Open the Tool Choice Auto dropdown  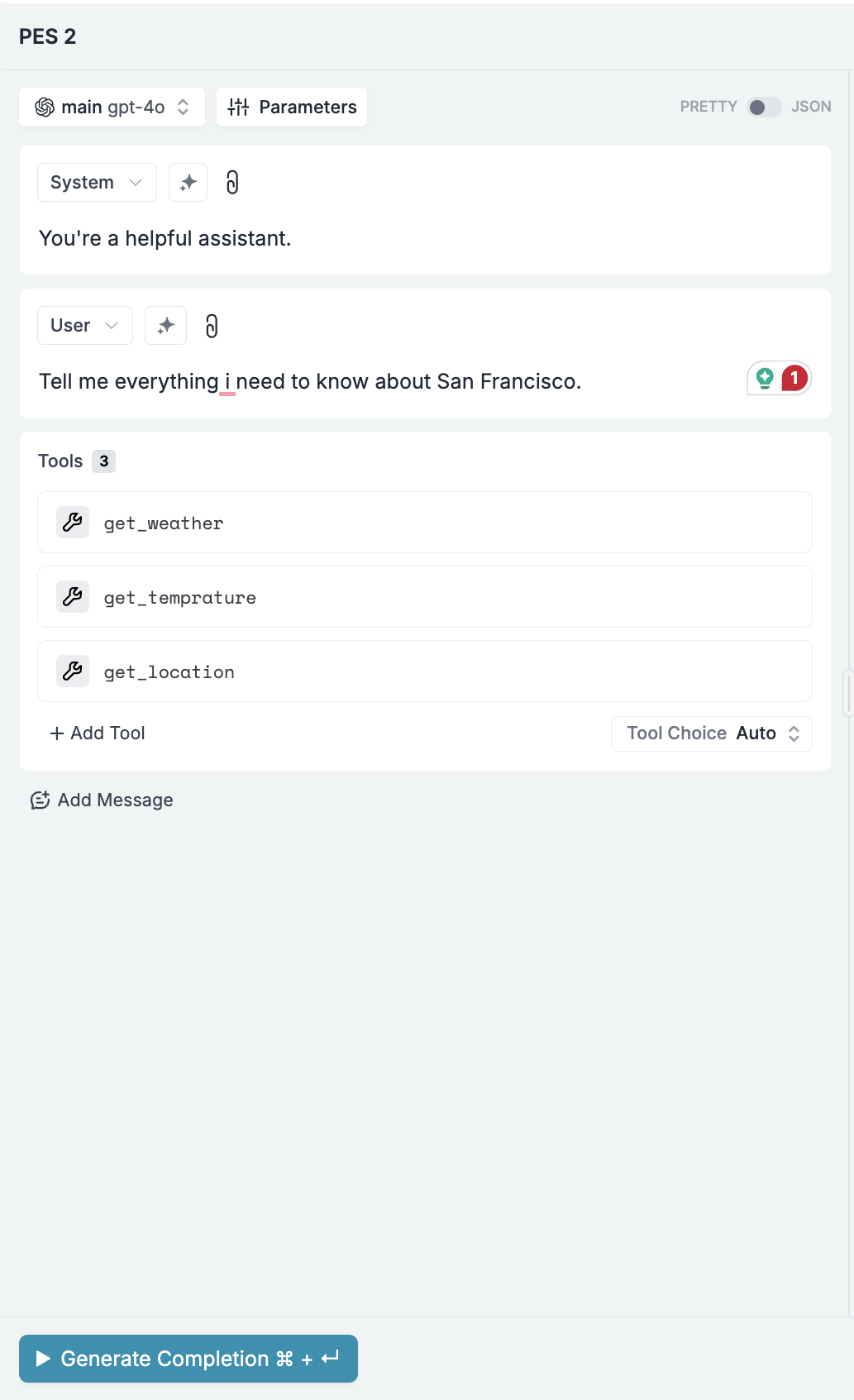point(711,733)
